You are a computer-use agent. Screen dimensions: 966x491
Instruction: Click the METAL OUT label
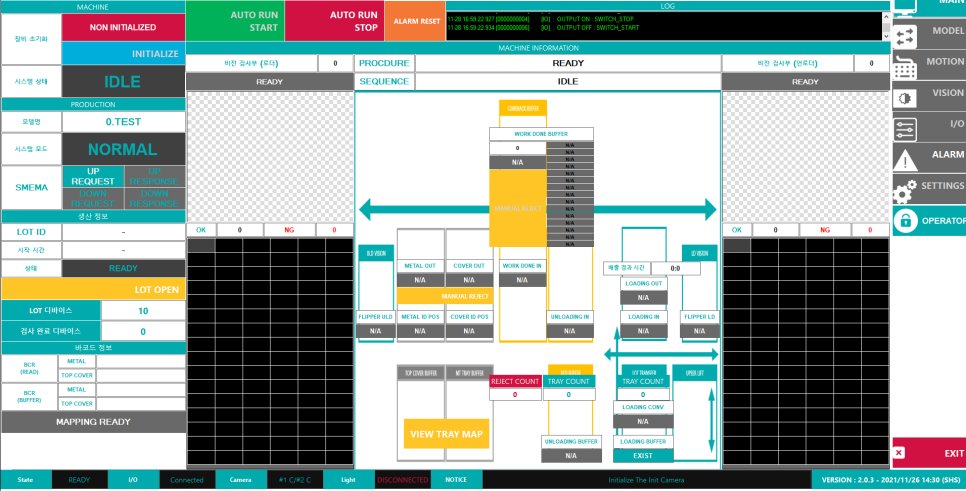pos(420,266)
